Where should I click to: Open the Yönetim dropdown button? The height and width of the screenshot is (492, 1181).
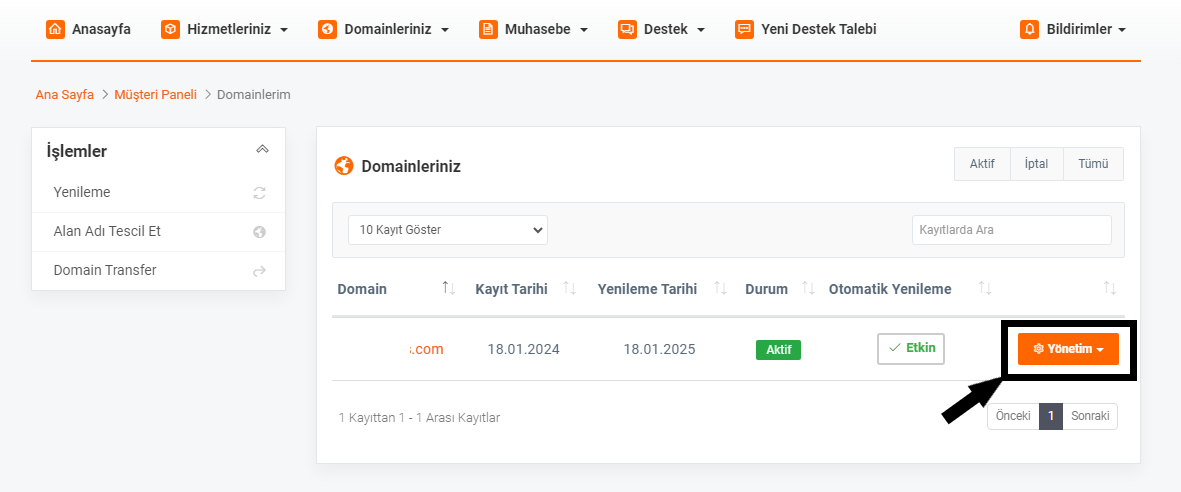click(x=1068, y=349)
